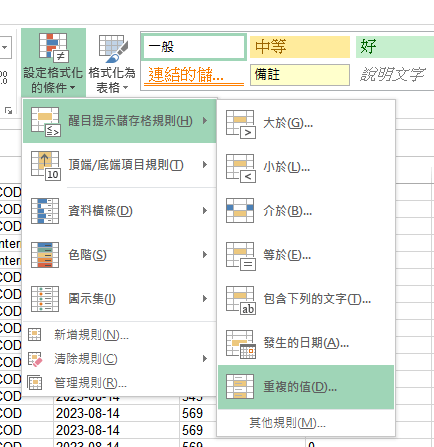Open the 格式化為表格 dropdown

click(112, 62)
